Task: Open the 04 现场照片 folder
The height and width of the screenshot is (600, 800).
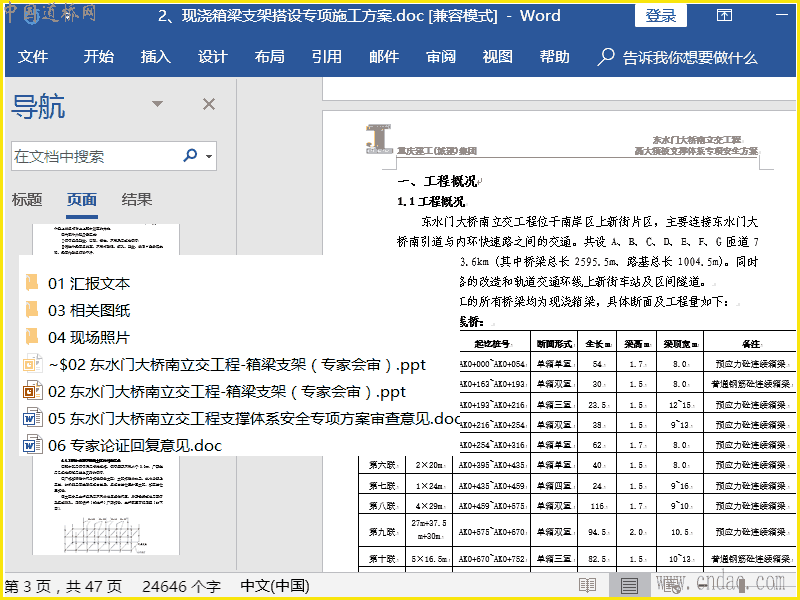Action: (x=88, y=338)
